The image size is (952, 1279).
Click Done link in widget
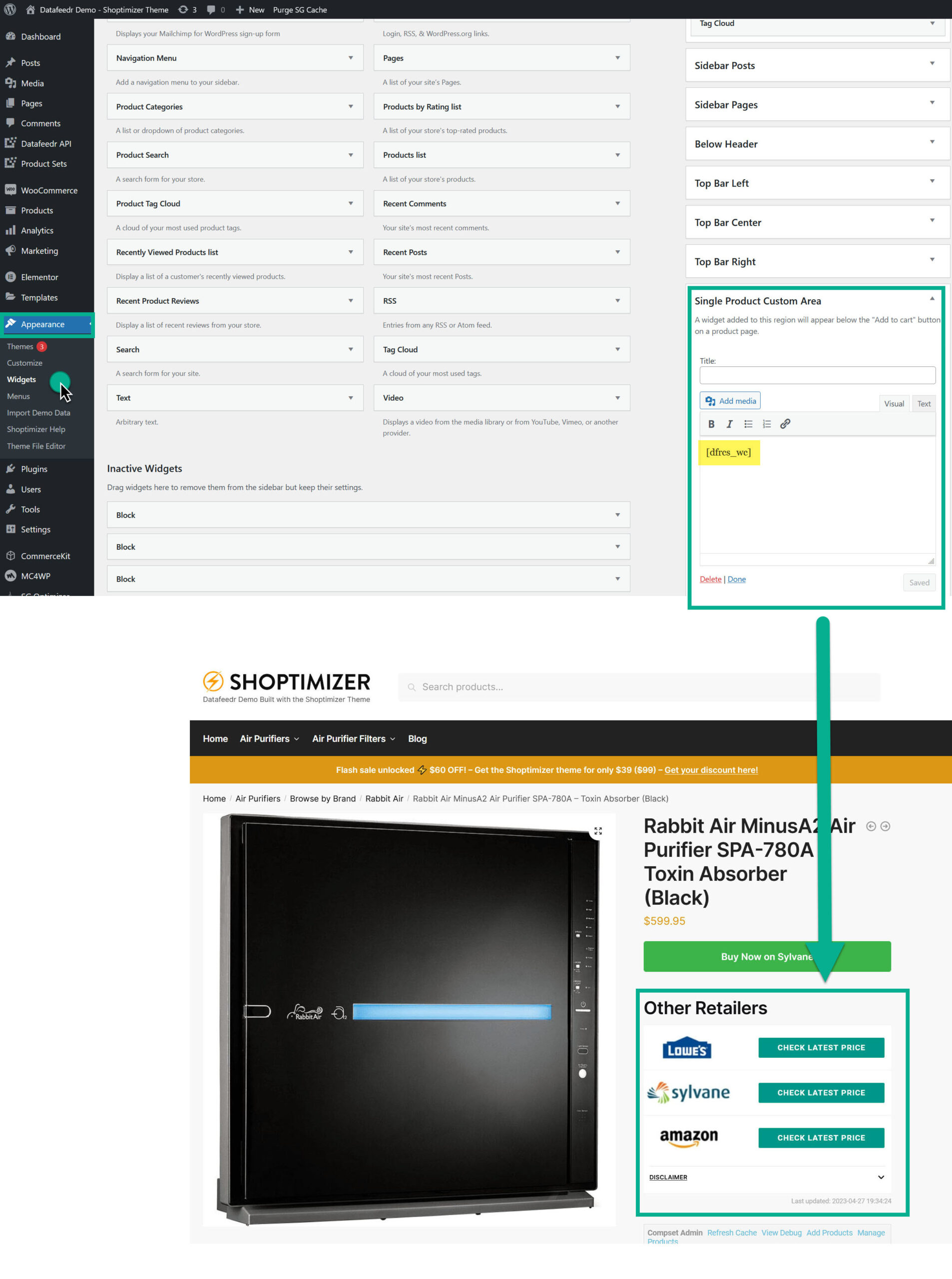click(736, 579)
